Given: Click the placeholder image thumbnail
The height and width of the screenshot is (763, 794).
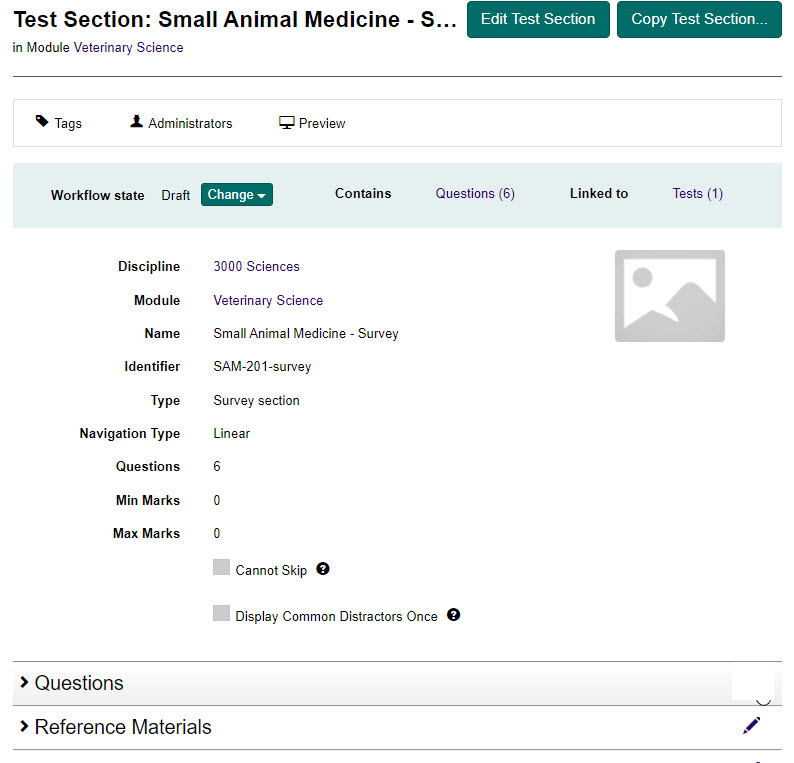Looking at the screenshot, I should click(669, 296).
